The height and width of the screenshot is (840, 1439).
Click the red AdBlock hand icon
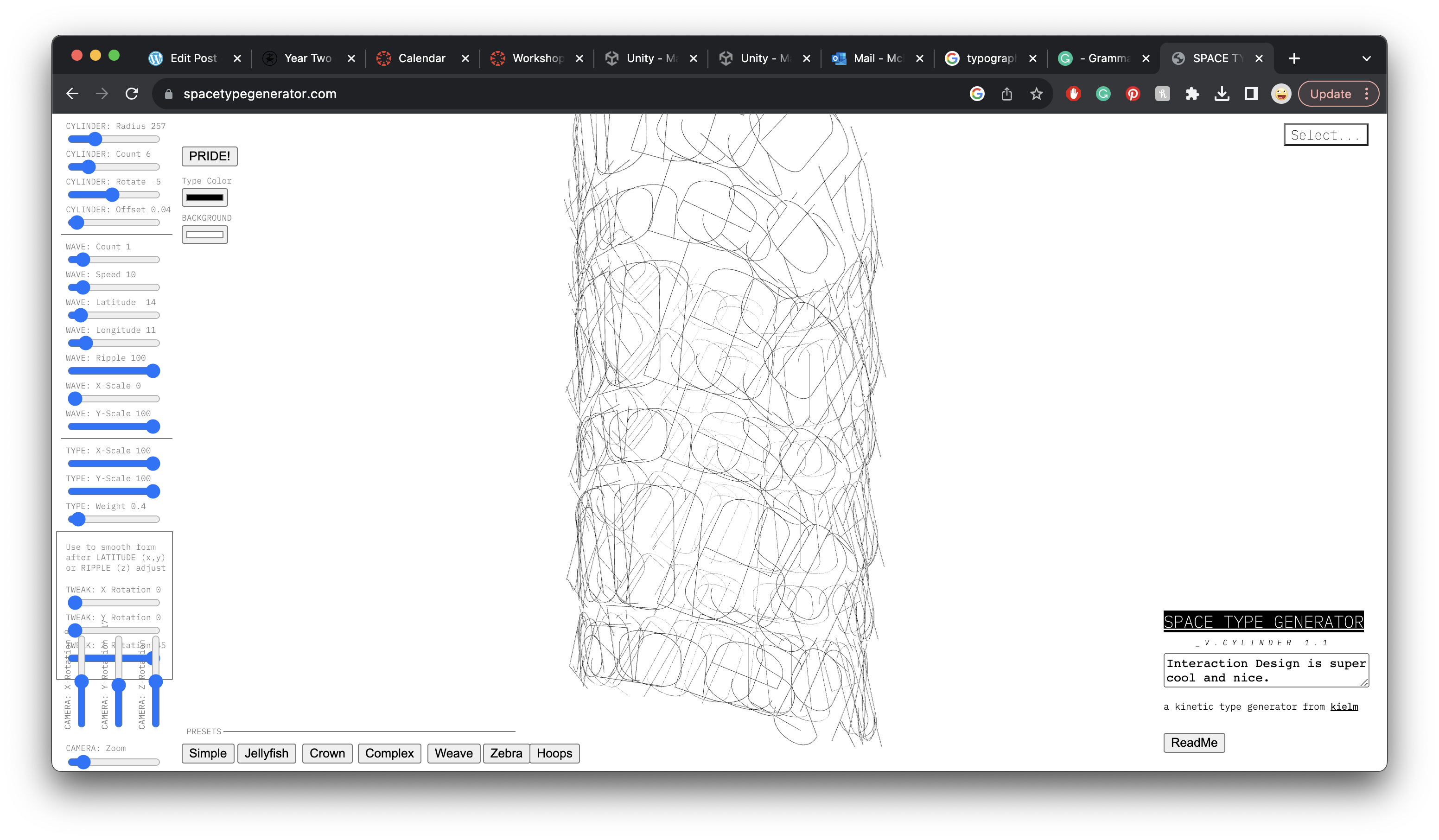point(1074,94)
